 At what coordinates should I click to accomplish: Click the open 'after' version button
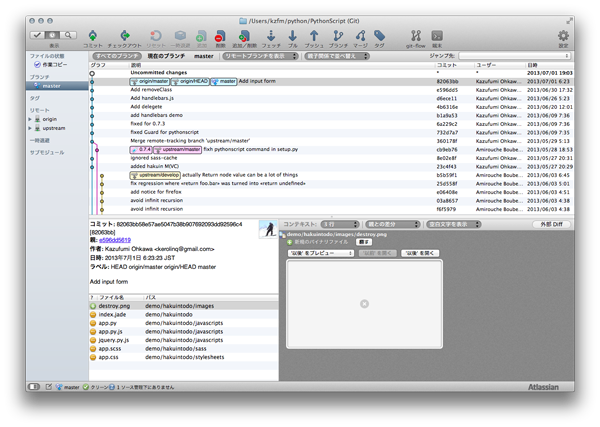(x=420, y=253)
